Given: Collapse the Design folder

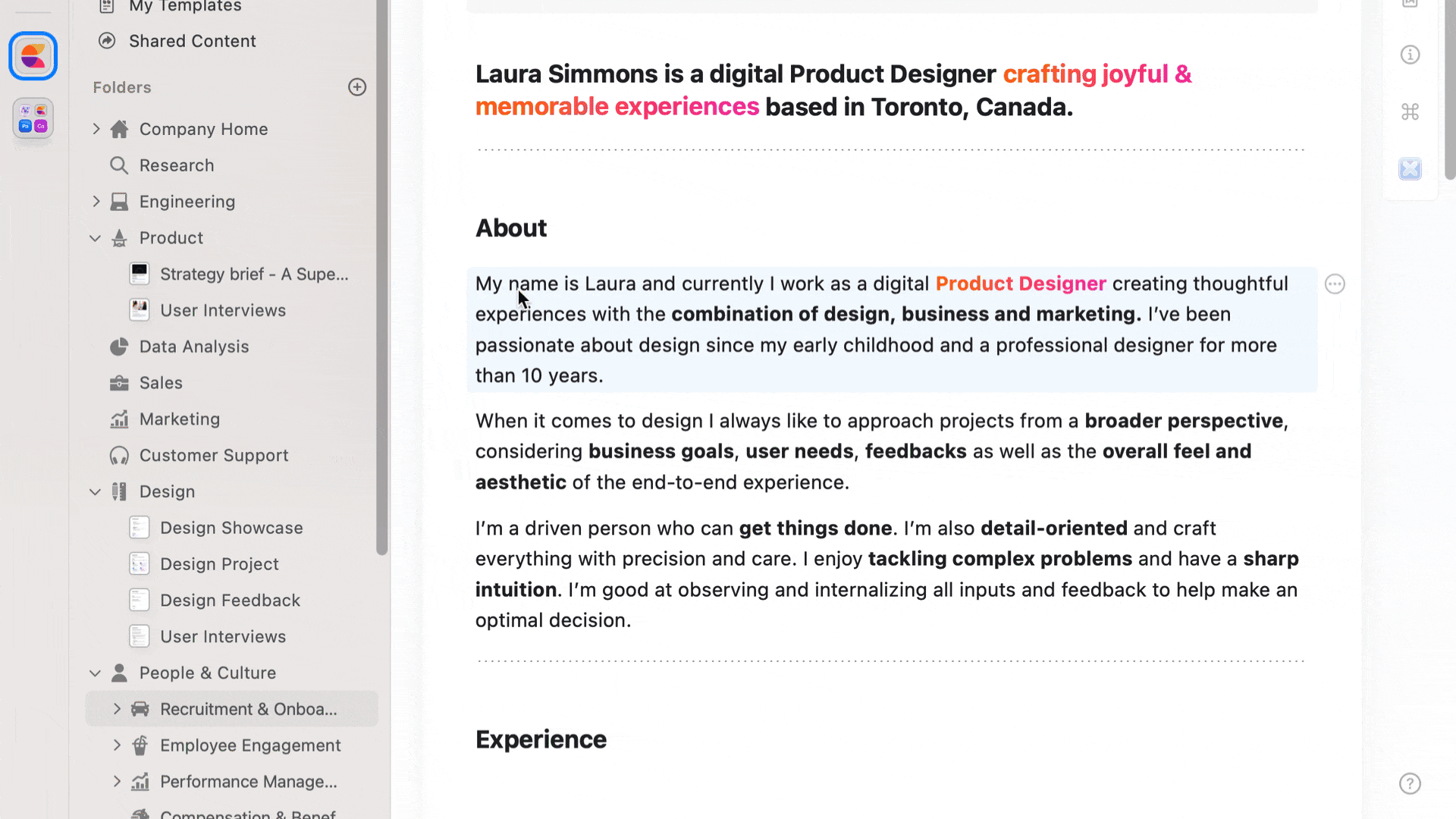Looking at the screenshot, I should tap(96, 491).
